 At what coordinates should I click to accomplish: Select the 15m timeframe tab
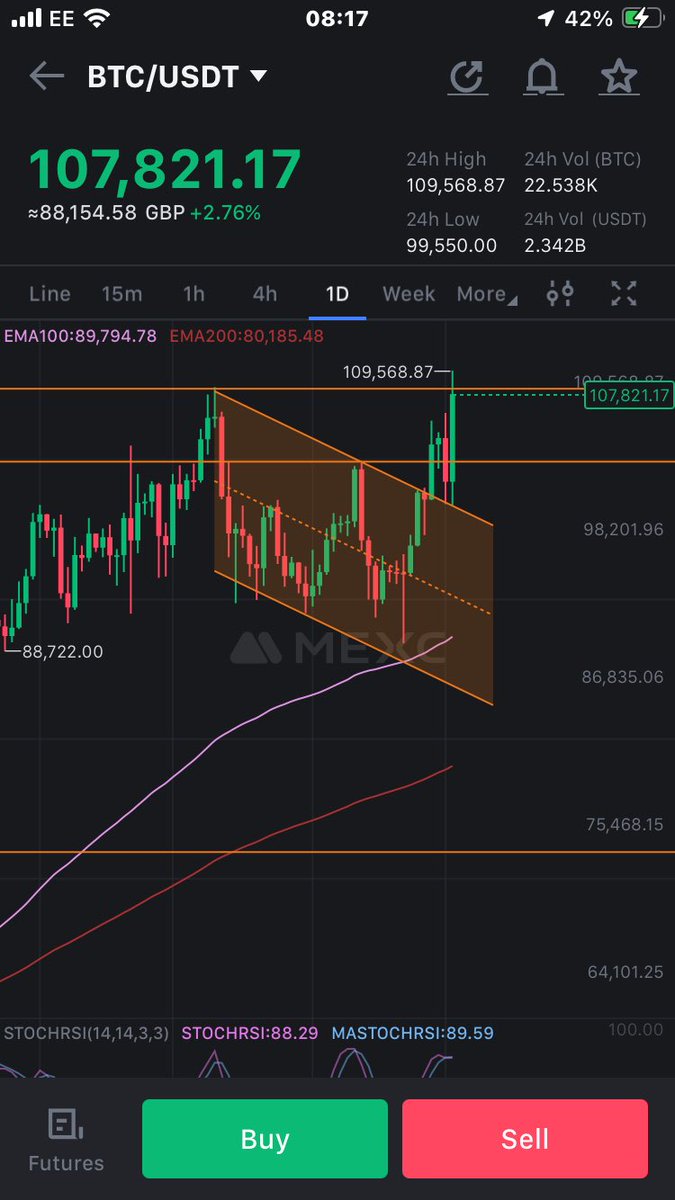click(x=122, y=294)
